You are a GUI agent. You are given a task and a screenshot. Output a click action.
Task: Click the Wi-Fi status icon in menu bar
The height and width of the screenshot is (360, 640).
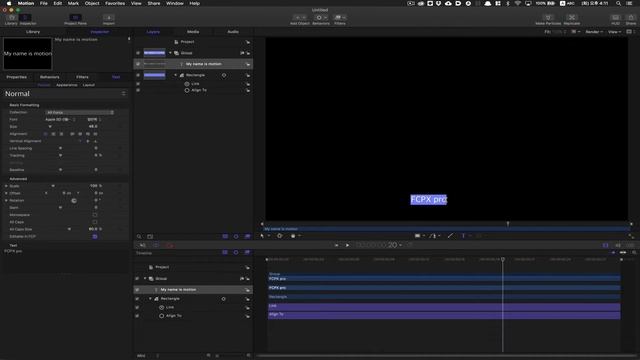tap(518, 3)
